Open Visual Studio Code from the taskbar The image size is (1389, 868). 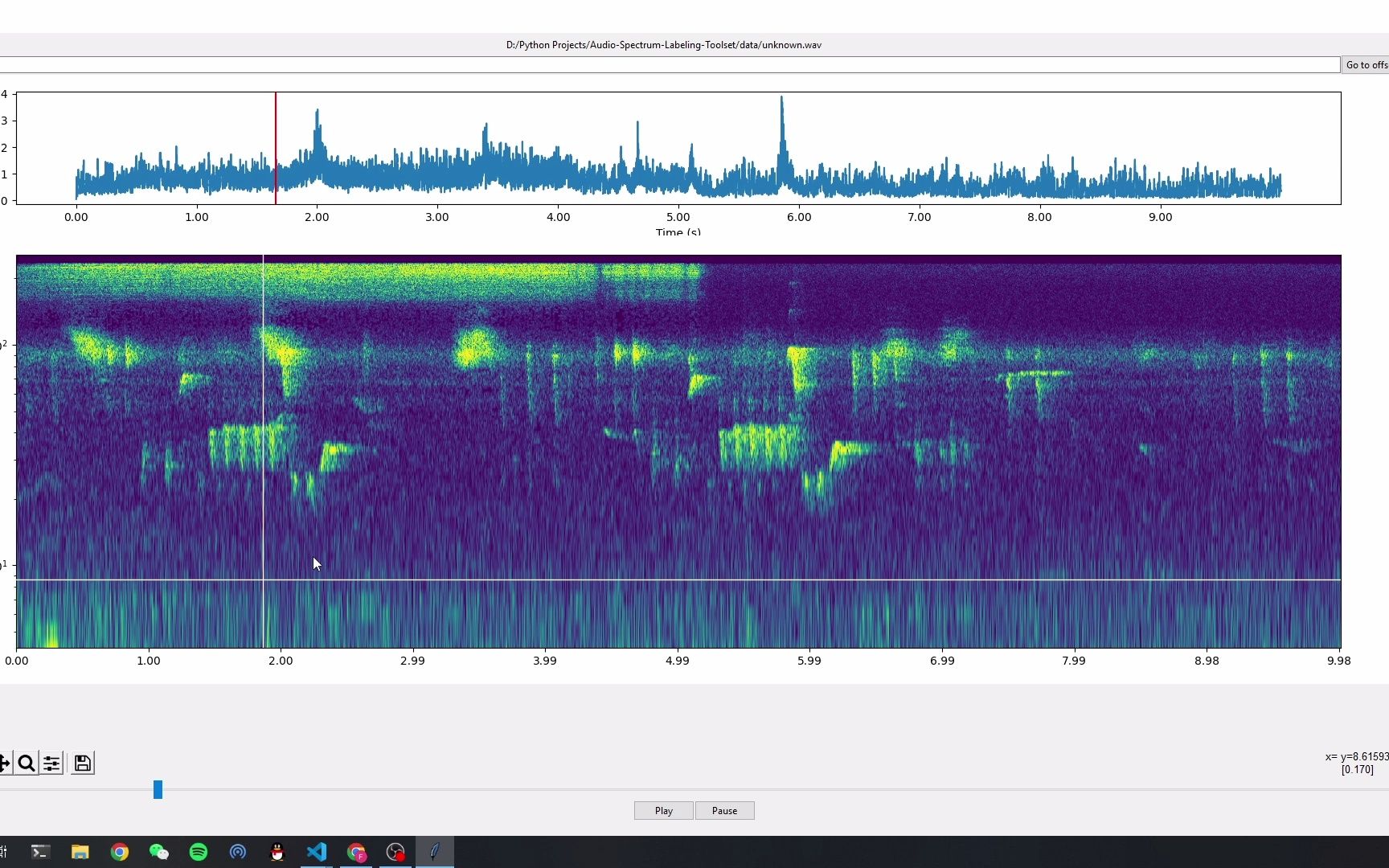[x=317, y=852]
